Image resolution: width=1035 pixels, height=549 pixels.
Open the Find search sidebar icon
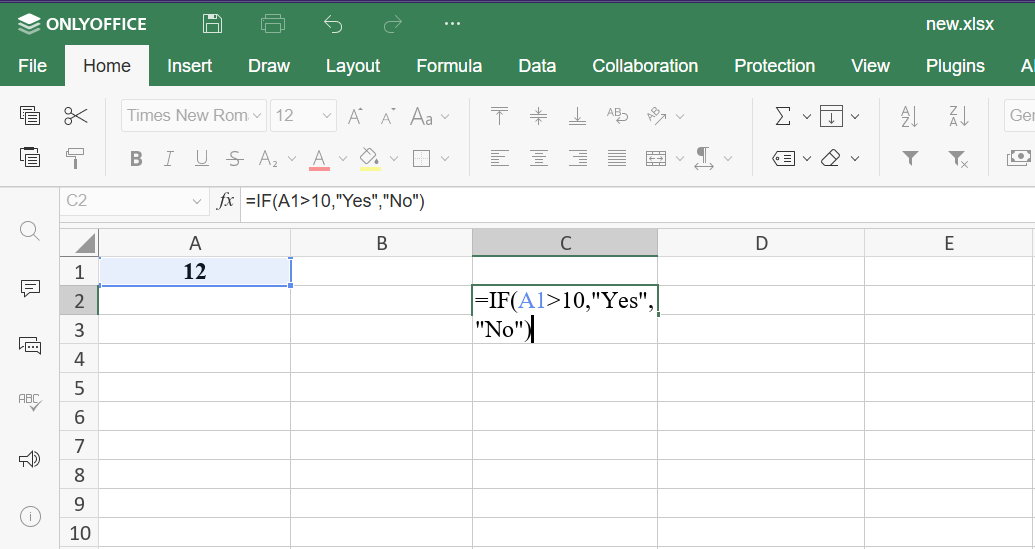click(x=30, y=230)
